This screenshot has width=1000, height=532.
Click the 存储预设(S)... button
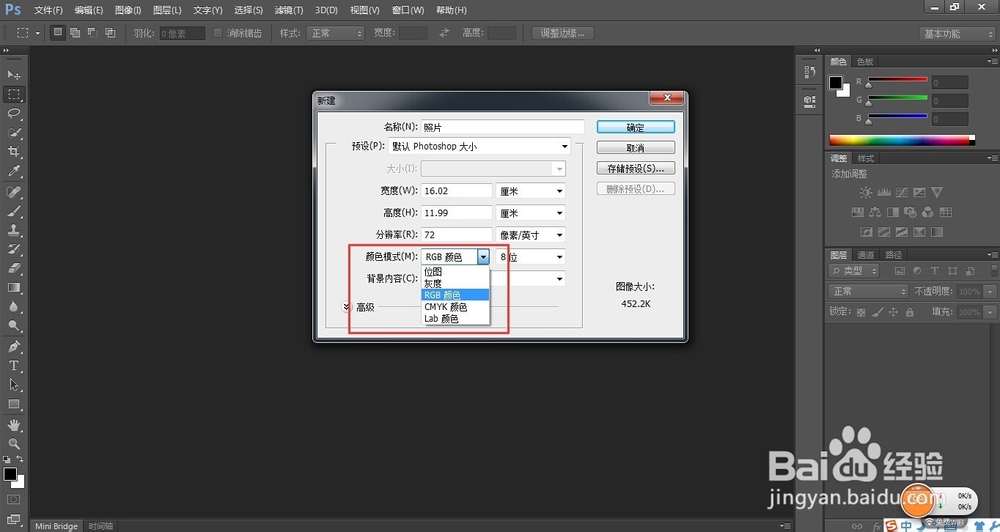636,168
